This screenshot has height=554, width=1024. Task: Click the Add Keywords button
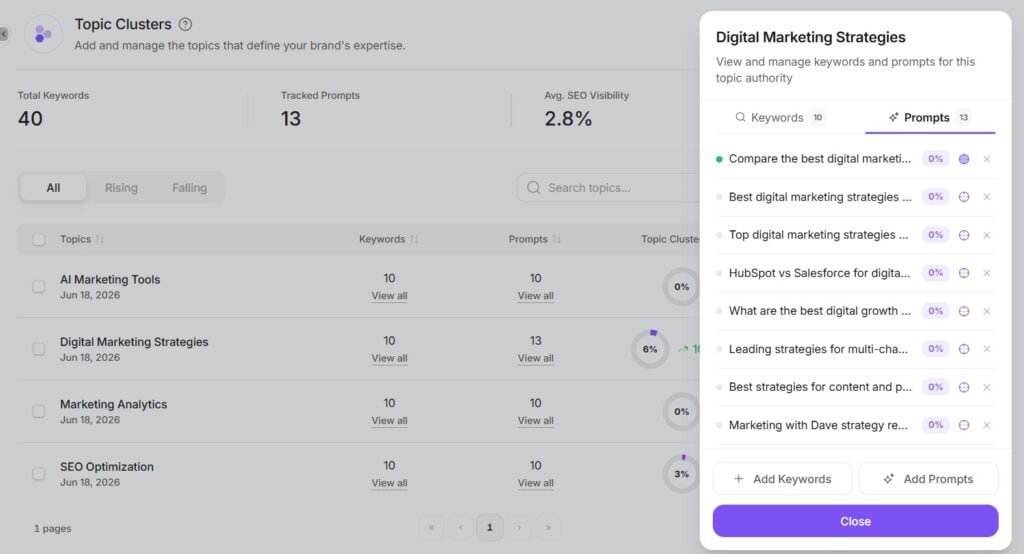coord(782,479)
